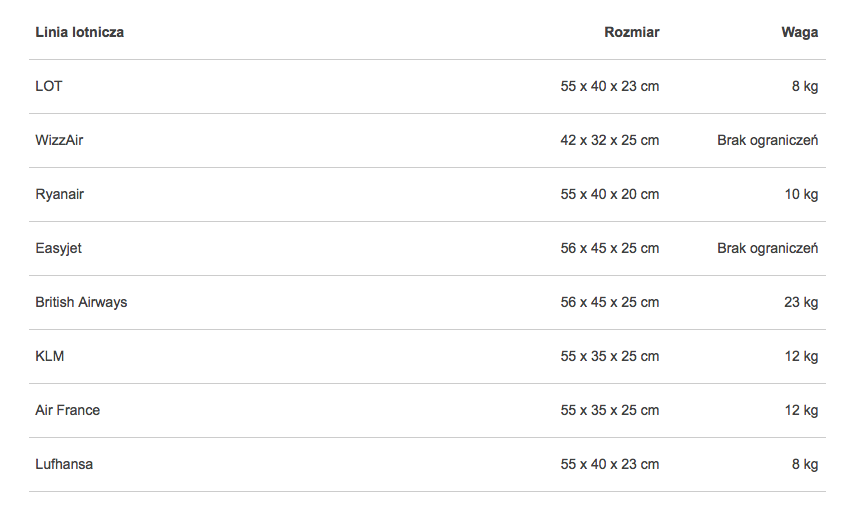Select the LOT airline name

(x=49, y=86)
